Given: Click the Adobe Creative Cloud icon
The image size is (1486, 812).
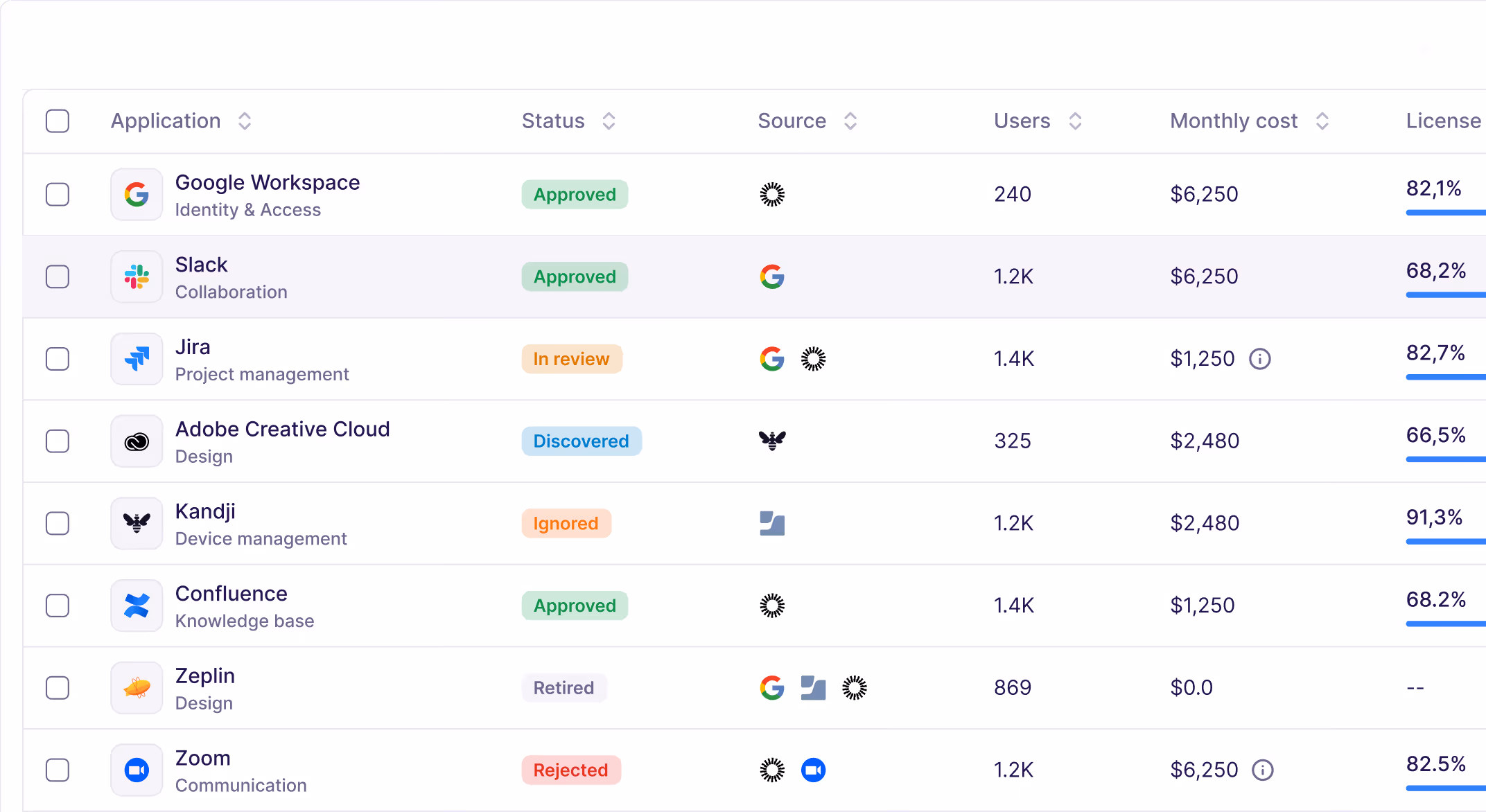Looking at the screenshot, I should coord(137,441).
